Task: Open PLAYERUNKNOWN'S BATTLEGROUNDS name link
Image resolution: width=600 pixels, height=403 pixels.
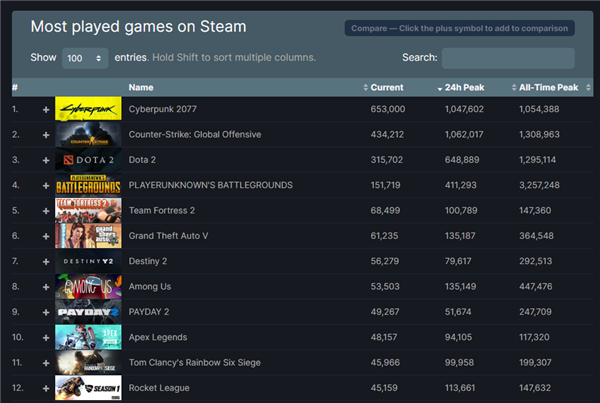Action: [210, 185]
